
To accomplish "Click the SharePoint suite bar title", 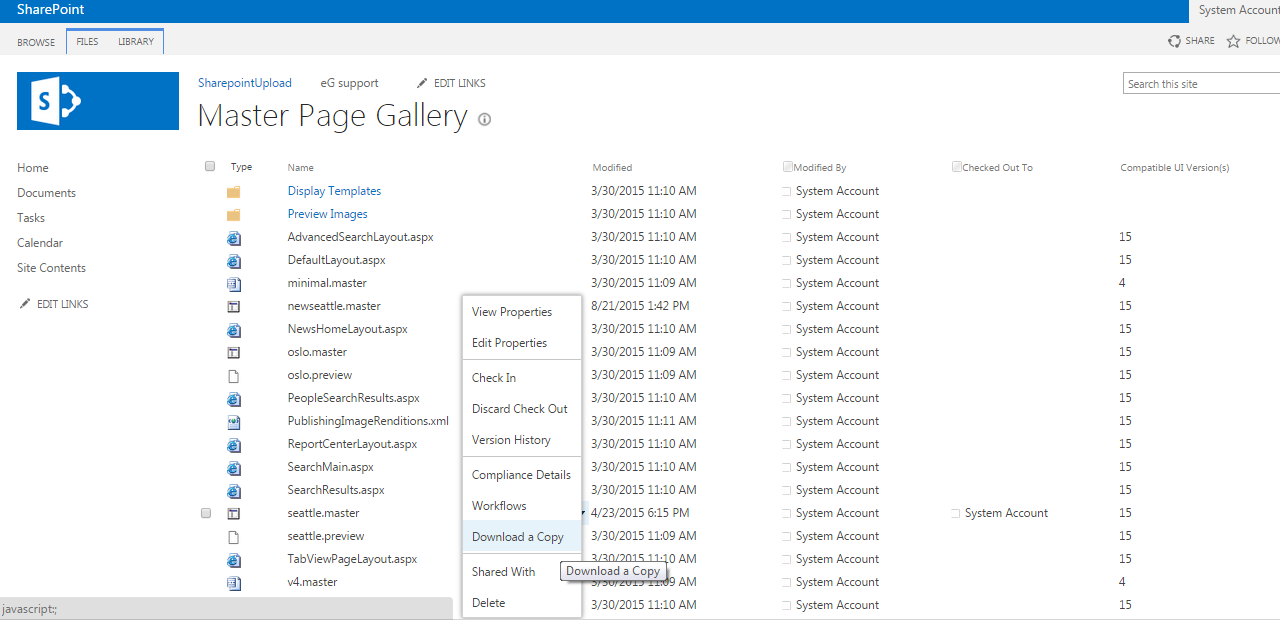I will click(50, 10).
